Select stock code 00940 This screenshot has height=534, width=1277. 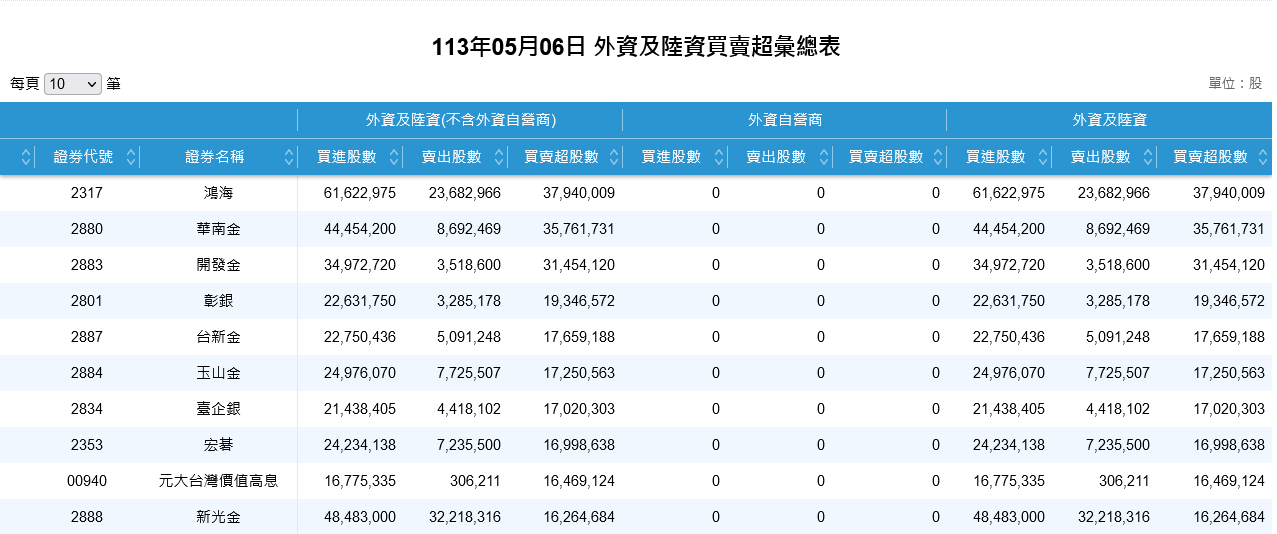(x=87, y=481)
